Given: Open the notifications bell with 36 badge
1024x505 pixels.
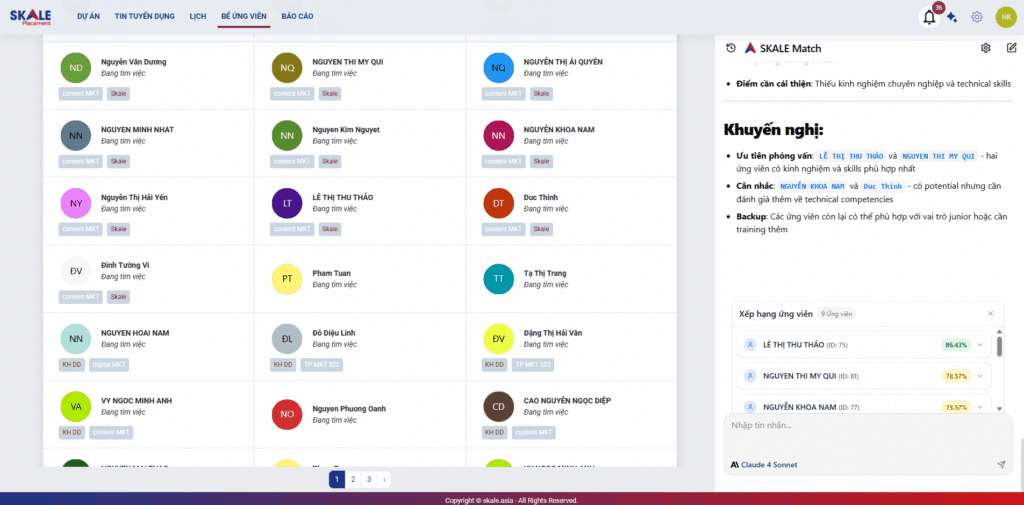Looking at the screenshot, I should pos(929,17).
